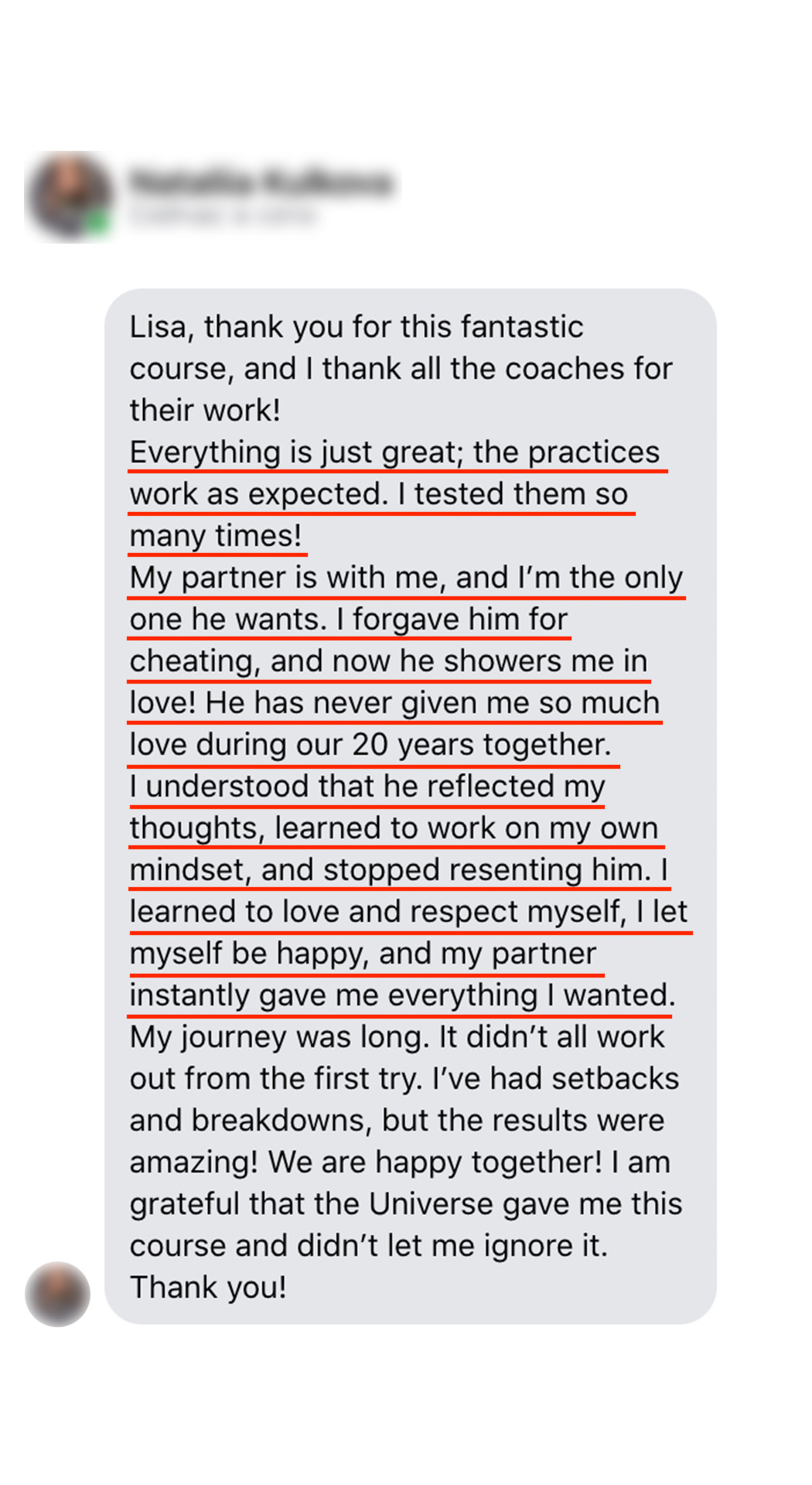Open the blurred contact name in header
The image size is (812, 1485).
click(x=261, y=182)
